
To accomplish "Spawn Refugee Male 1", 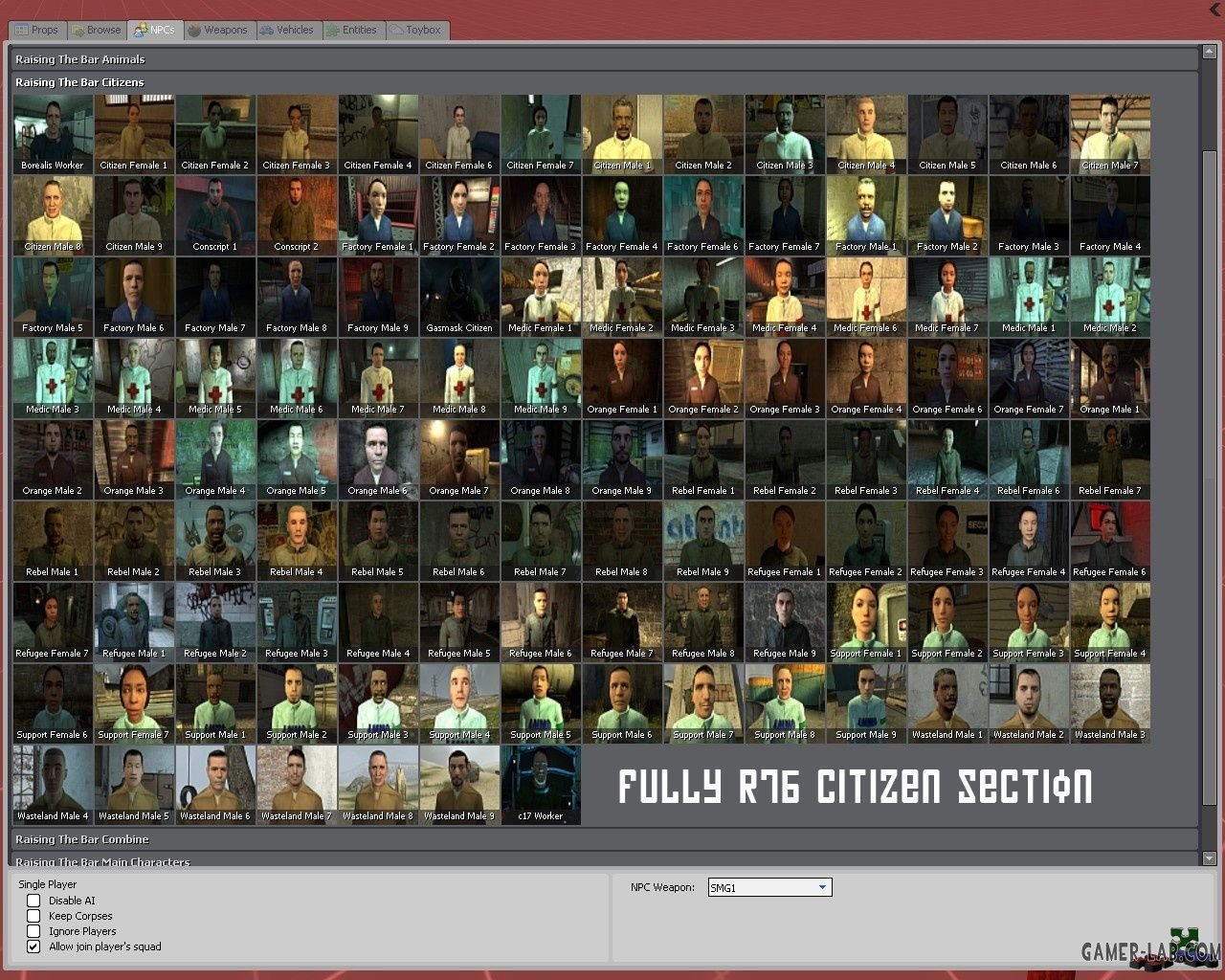I will point(134,622).
